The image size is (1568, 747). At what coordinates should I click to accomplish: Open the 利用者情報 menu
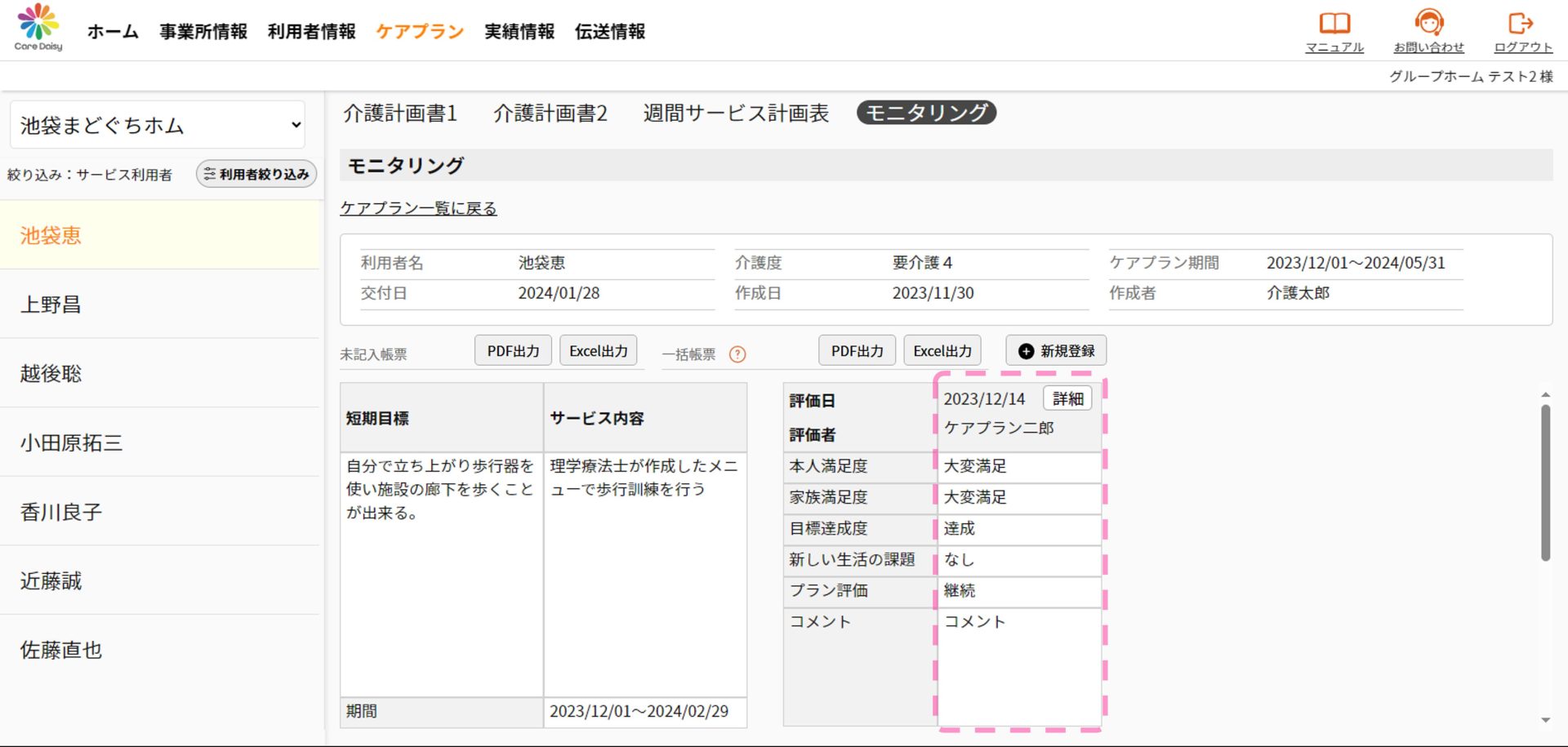[x=311, y=31]
